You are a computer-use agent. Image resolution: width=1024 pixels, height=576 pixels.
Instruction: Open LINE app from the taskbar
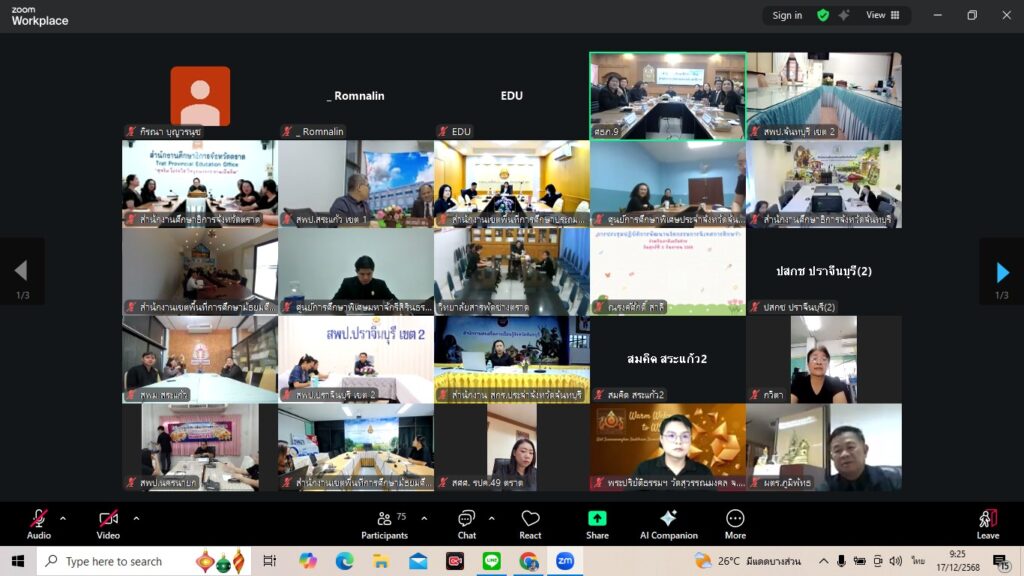[x=491, y=561]
